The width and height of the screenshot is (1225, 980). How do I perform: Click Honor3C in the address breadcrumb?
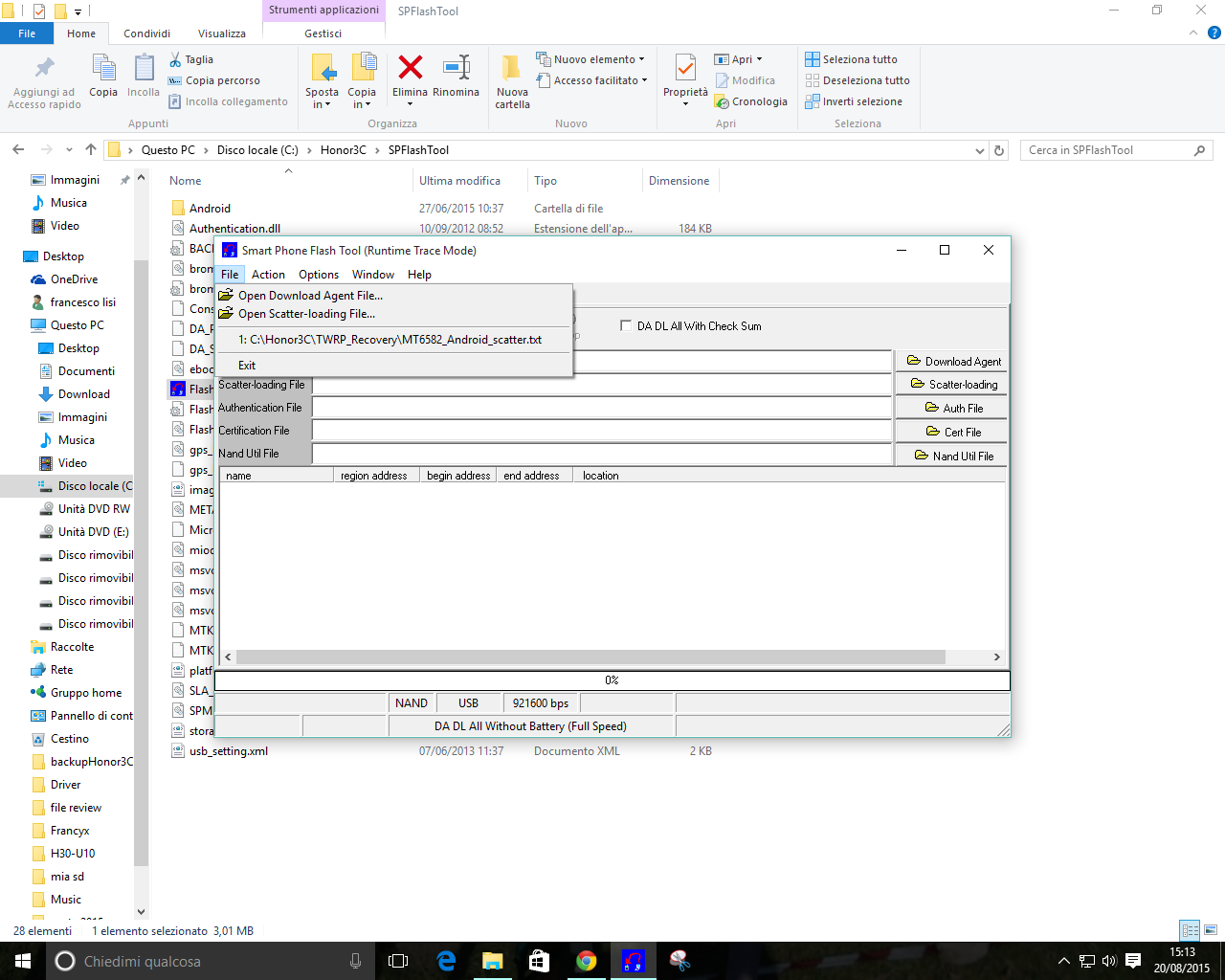coord(344,150)
